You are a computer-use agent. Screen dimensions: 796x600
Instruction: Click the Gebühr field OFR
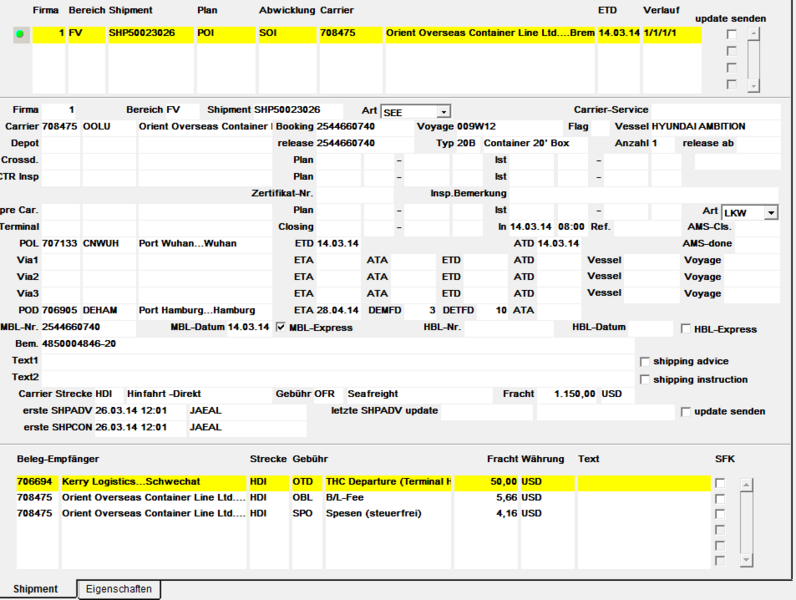coord(328,394)
